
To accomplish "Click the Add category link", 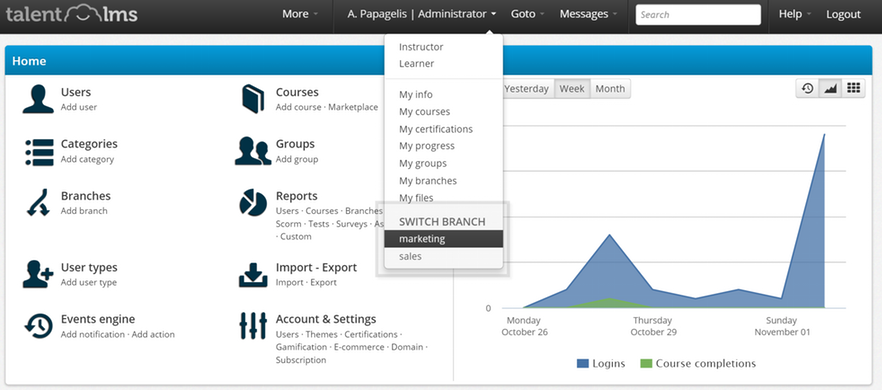I will 87,159.
